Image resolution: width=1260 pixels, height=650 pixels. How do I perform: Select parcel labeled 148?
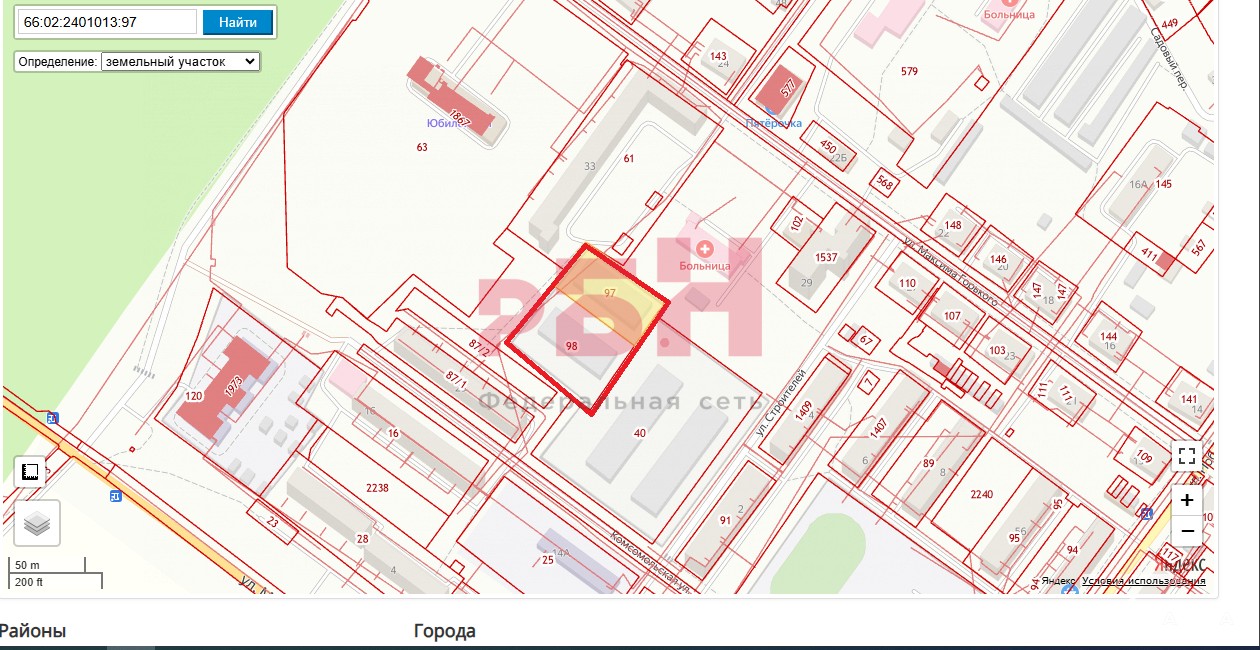click(x=953, y=225)
